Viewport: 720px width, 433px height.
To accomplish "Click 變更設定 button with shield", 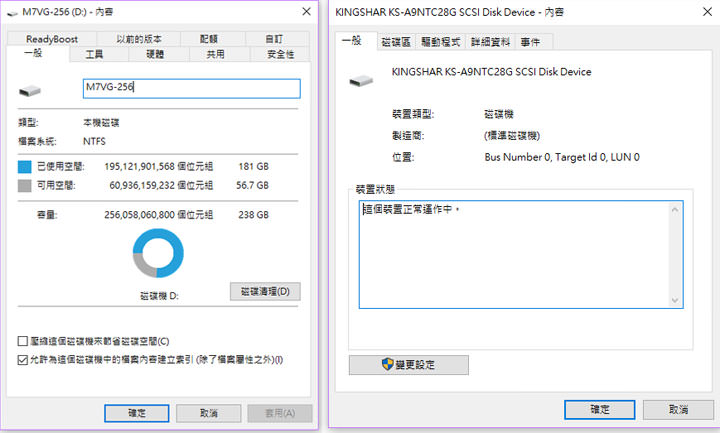I will [x=409, y=365].
